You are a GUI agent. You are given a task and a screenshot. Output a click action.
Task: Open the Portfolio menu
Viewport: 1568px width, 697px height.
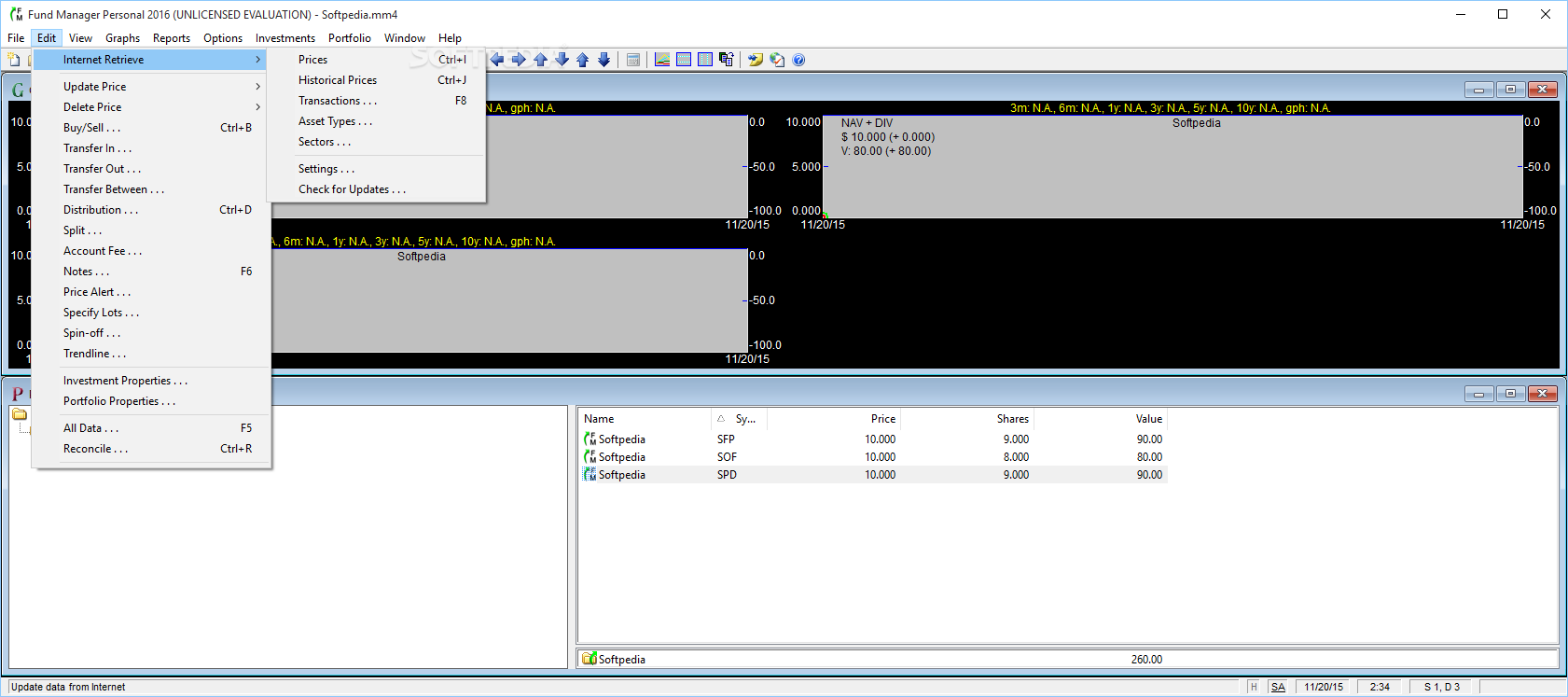coord(350,38)
